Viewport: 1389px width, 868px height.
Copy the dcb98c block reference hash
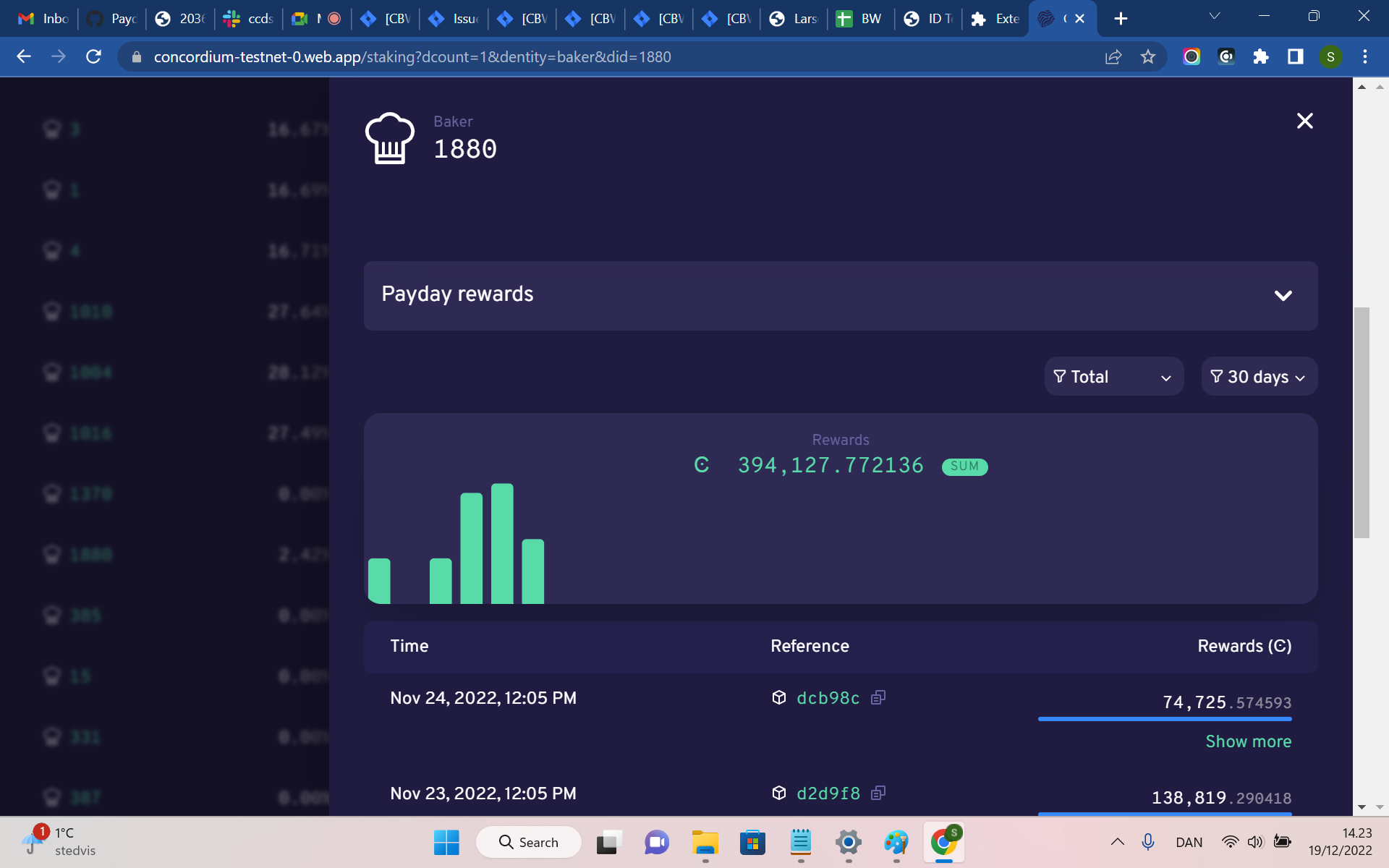click(878, 697)
